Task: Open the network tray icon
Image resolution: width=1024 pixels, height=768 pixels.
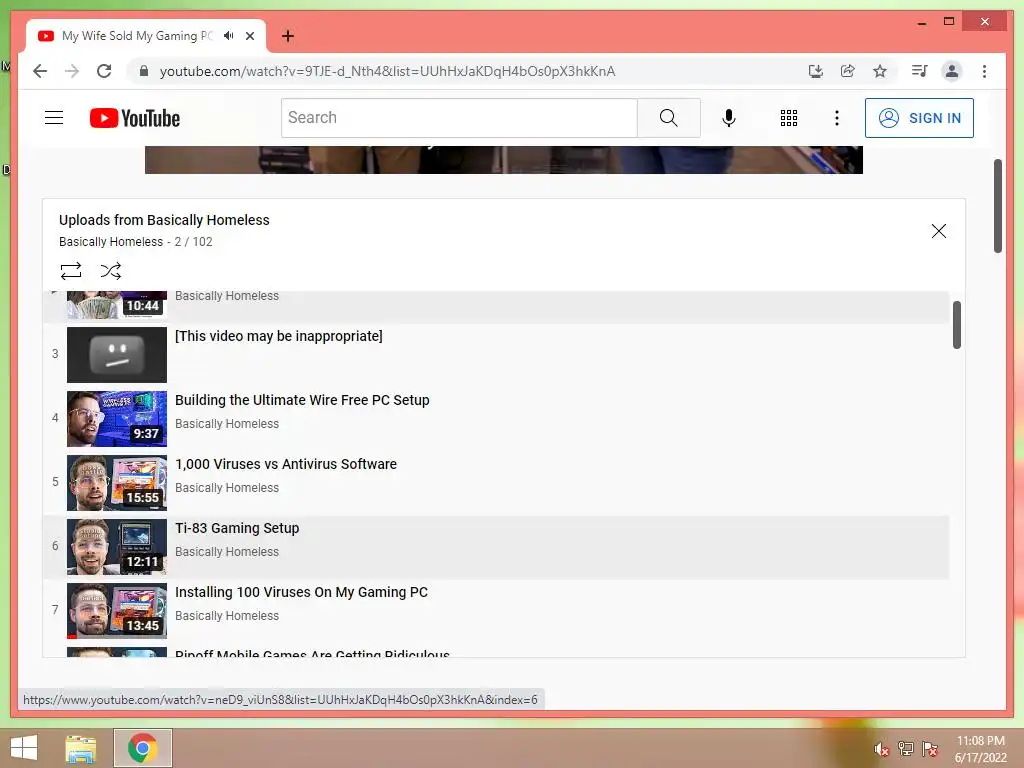Action: coord(906,748)
